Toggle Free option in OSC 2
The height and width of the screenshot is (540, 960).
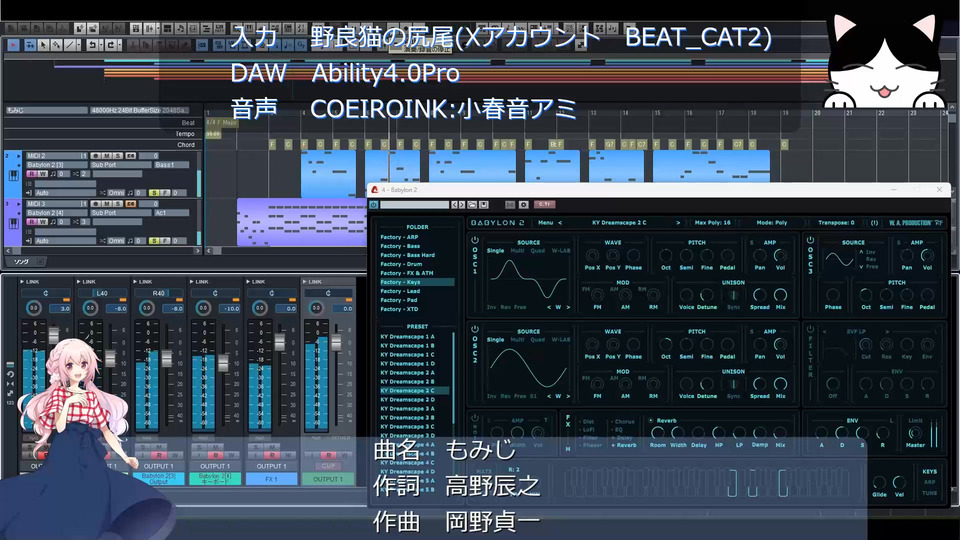[520, 396]
